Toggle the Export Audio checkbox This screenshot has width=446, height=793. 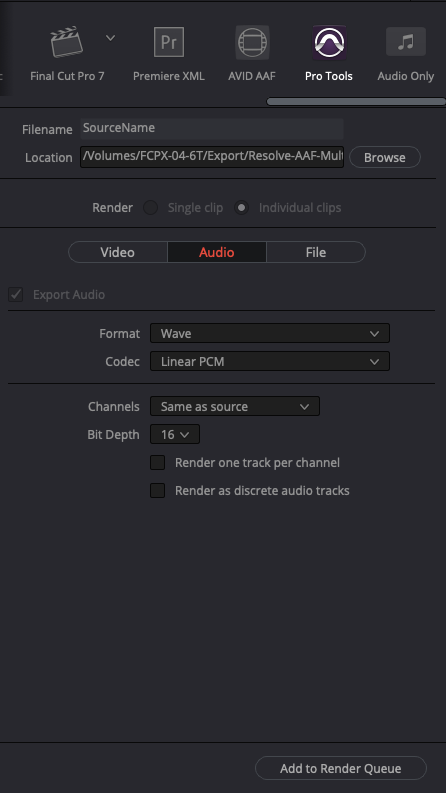[16, 294]
